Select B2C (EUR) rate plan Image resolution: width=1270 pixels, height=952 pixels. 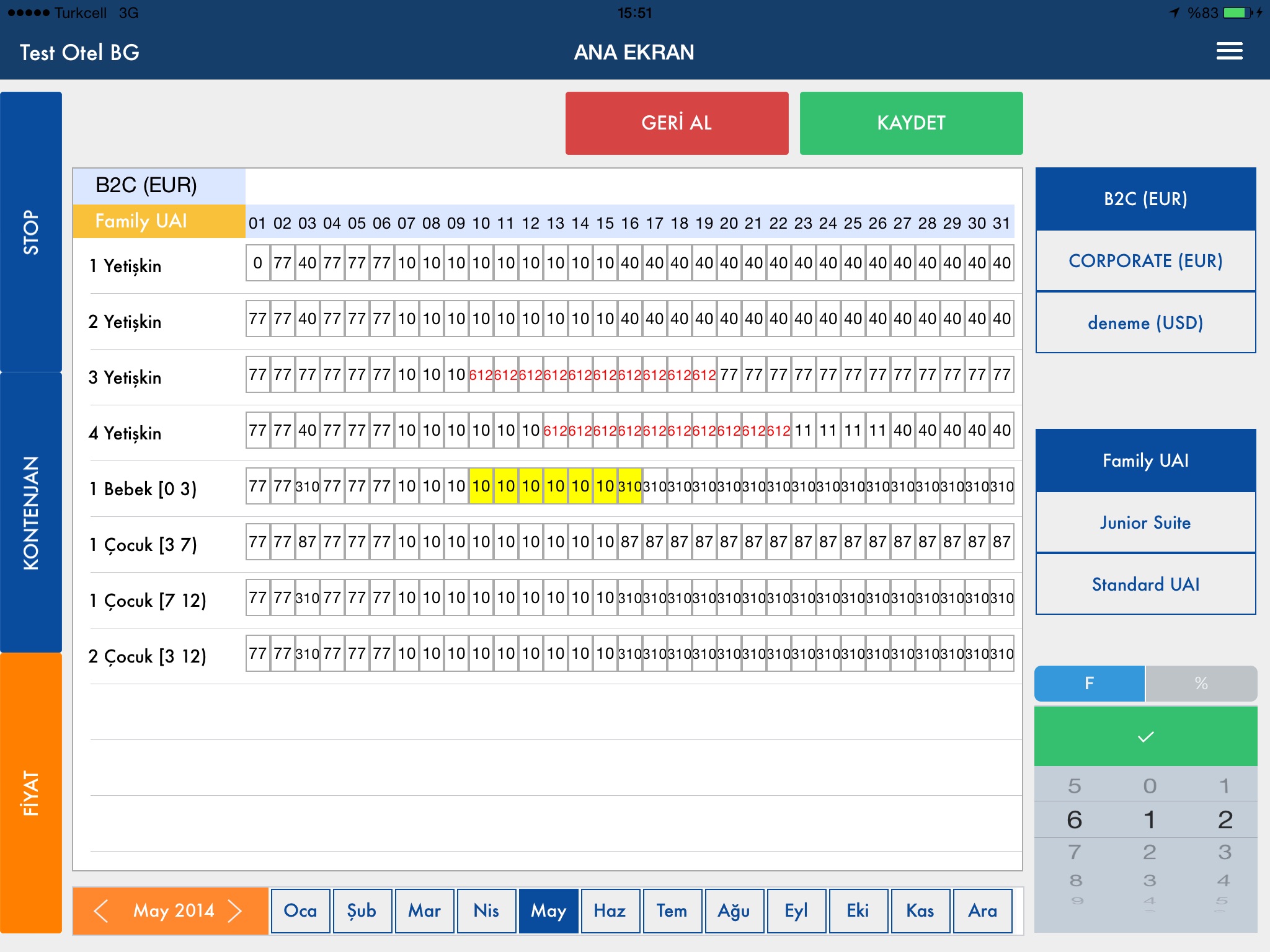pos(1145,199)
